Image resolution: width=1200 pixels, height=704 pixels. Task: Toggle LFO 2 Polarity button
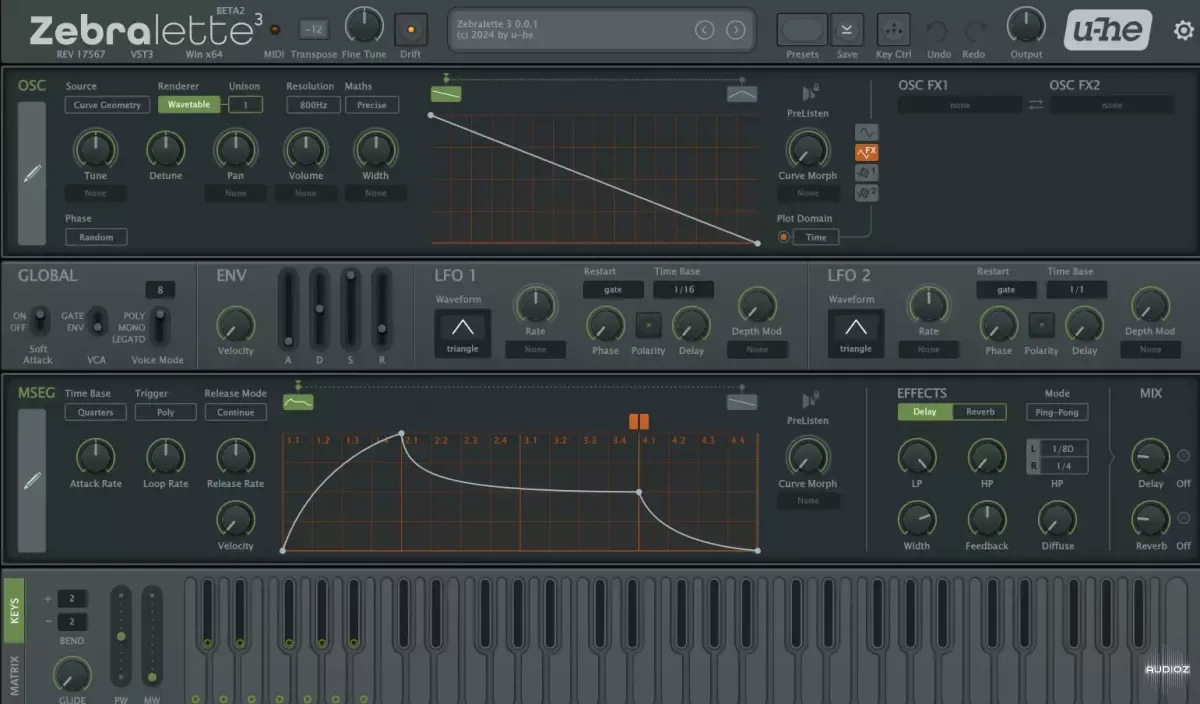(1041, 325)
